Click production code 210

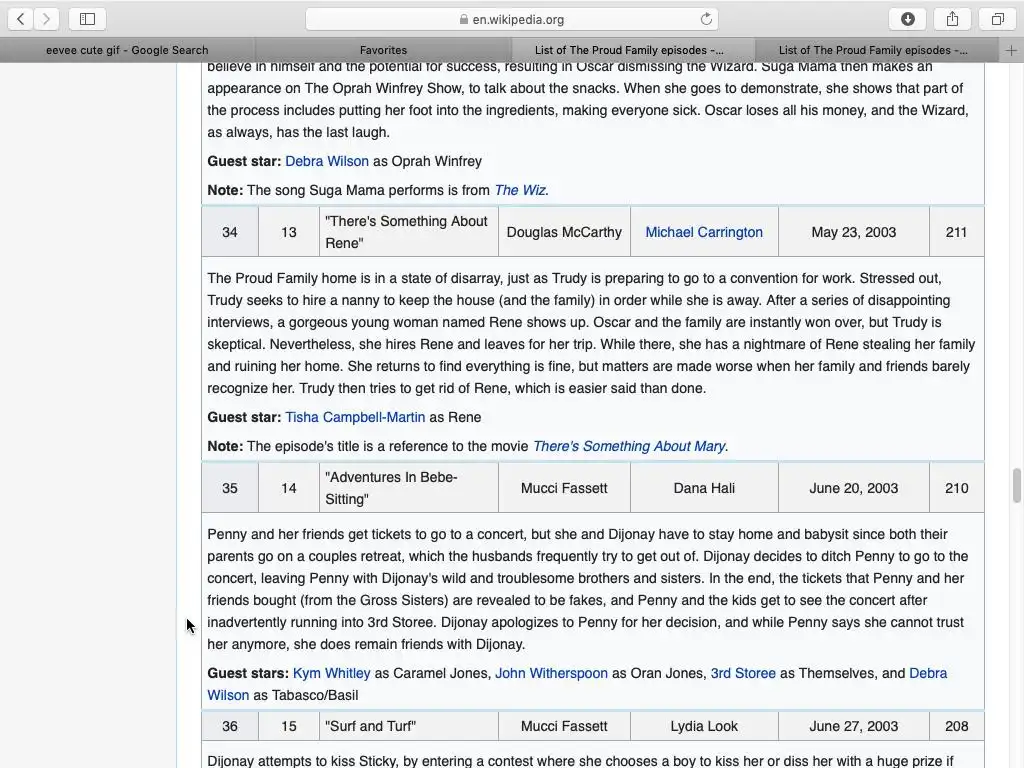956,488
